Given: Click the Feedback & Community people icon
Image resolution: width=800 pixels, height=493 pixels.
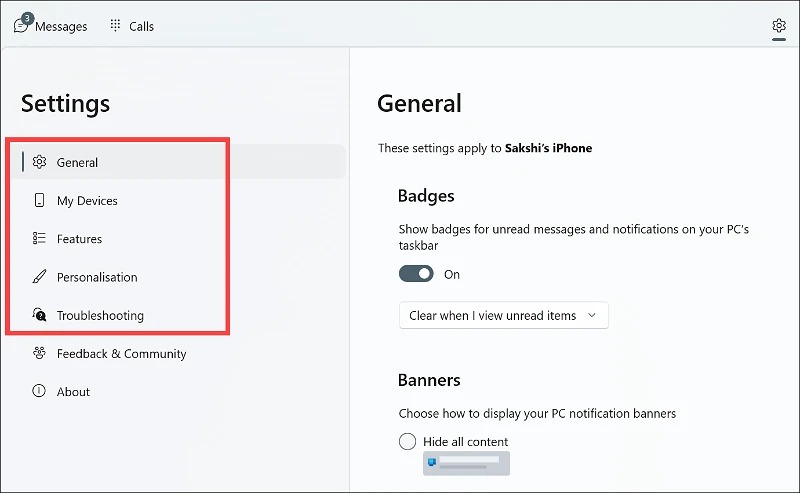Looking at the screenshot, I should [x=39, y=353].
